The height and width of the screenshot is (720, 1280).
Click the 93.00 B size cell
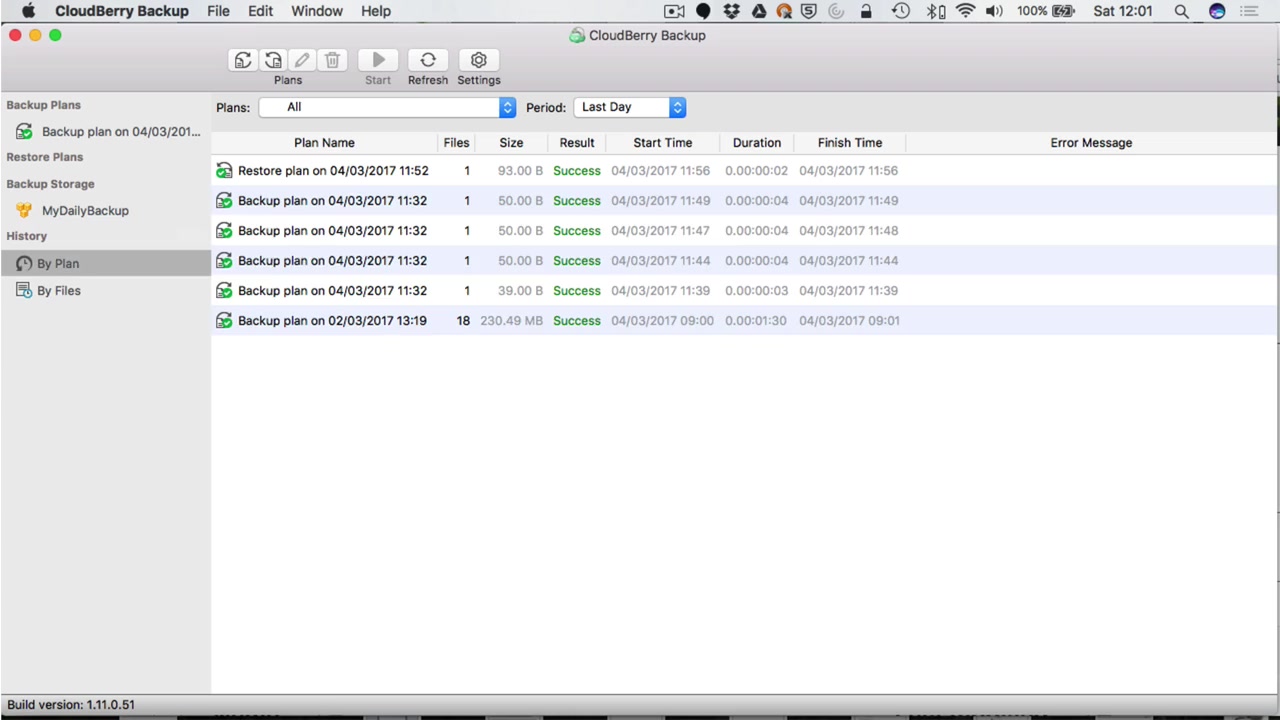point(520,171)
